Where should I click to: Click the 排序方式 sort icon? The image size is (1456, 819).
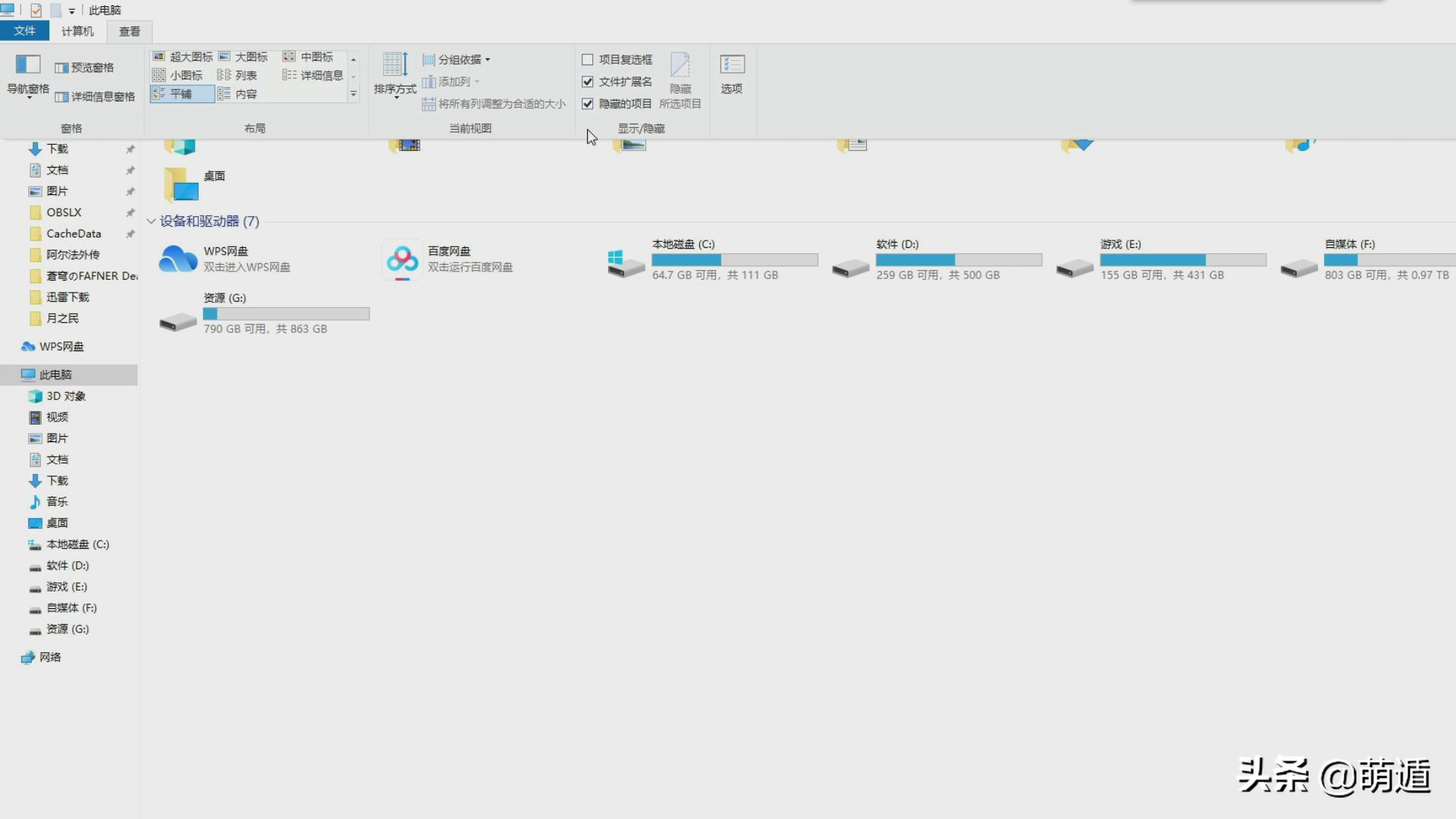click(x=395, y=65)
